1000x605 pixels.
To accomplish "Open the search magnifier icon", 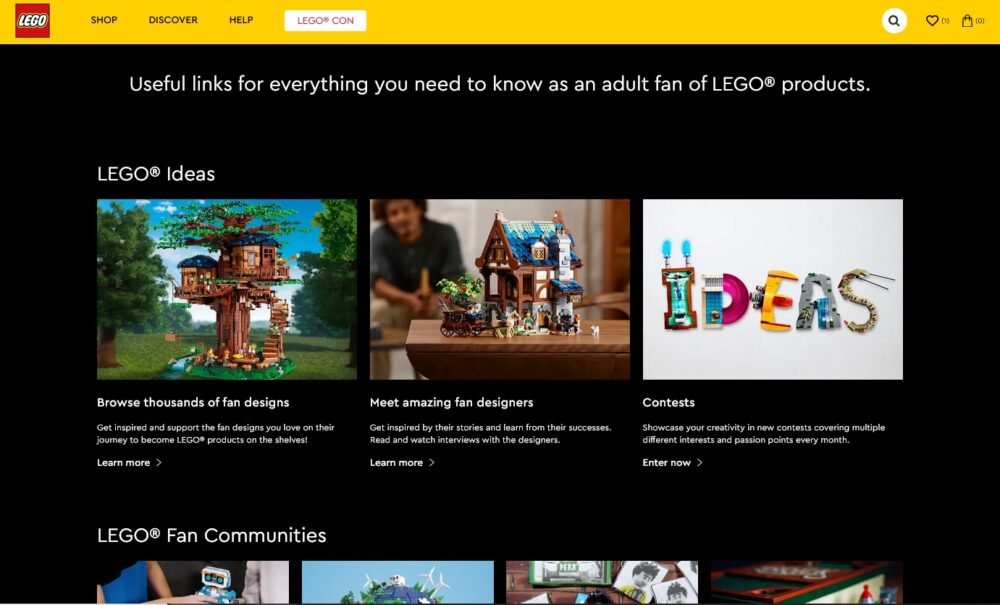I will (894, 21).
